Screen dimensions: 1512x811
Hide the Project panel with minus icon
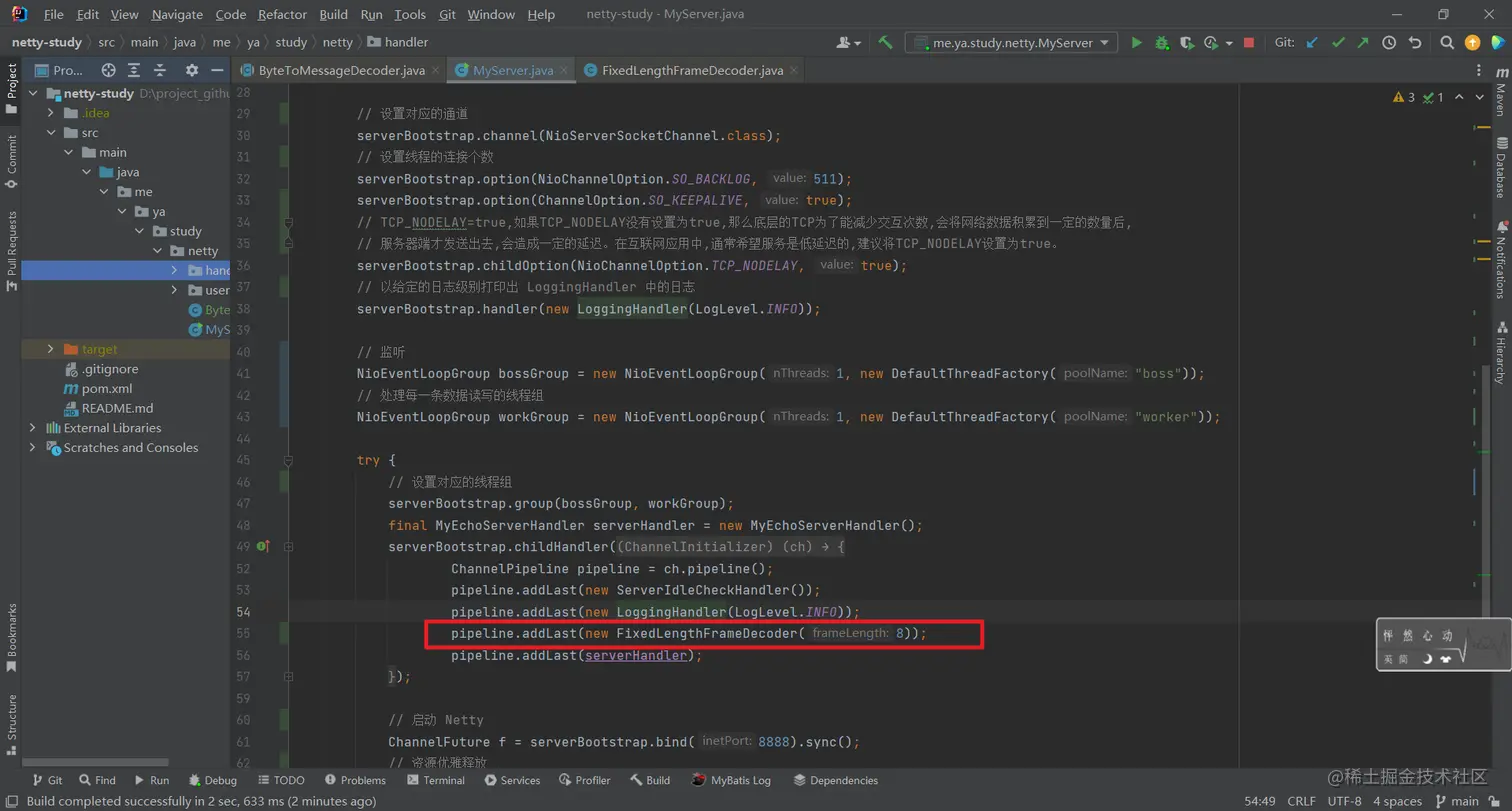(x=217, y=70)
